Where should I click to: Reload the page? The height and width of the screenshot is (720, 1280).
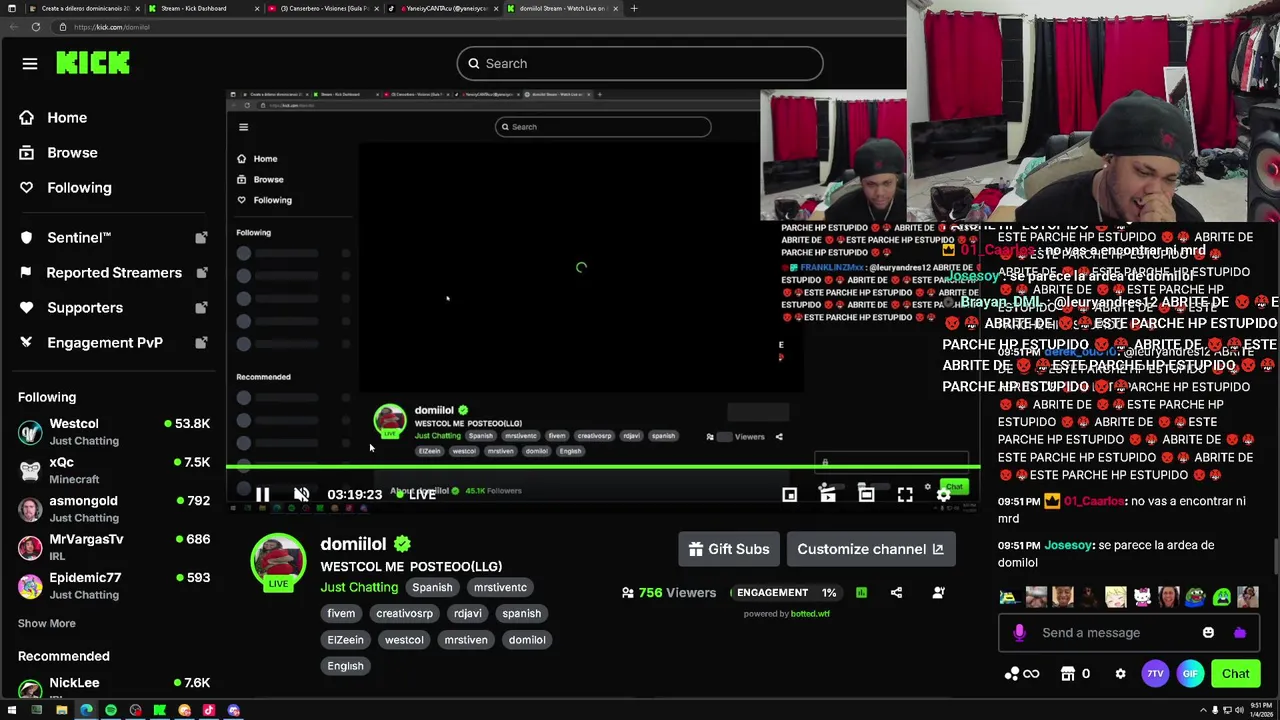tap(36, 27)
